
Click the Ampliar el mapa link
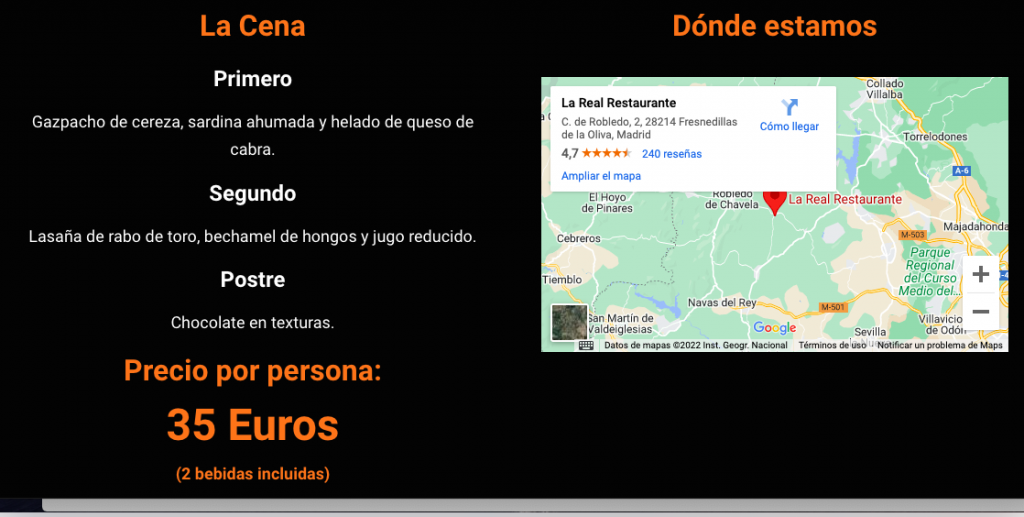601,176
